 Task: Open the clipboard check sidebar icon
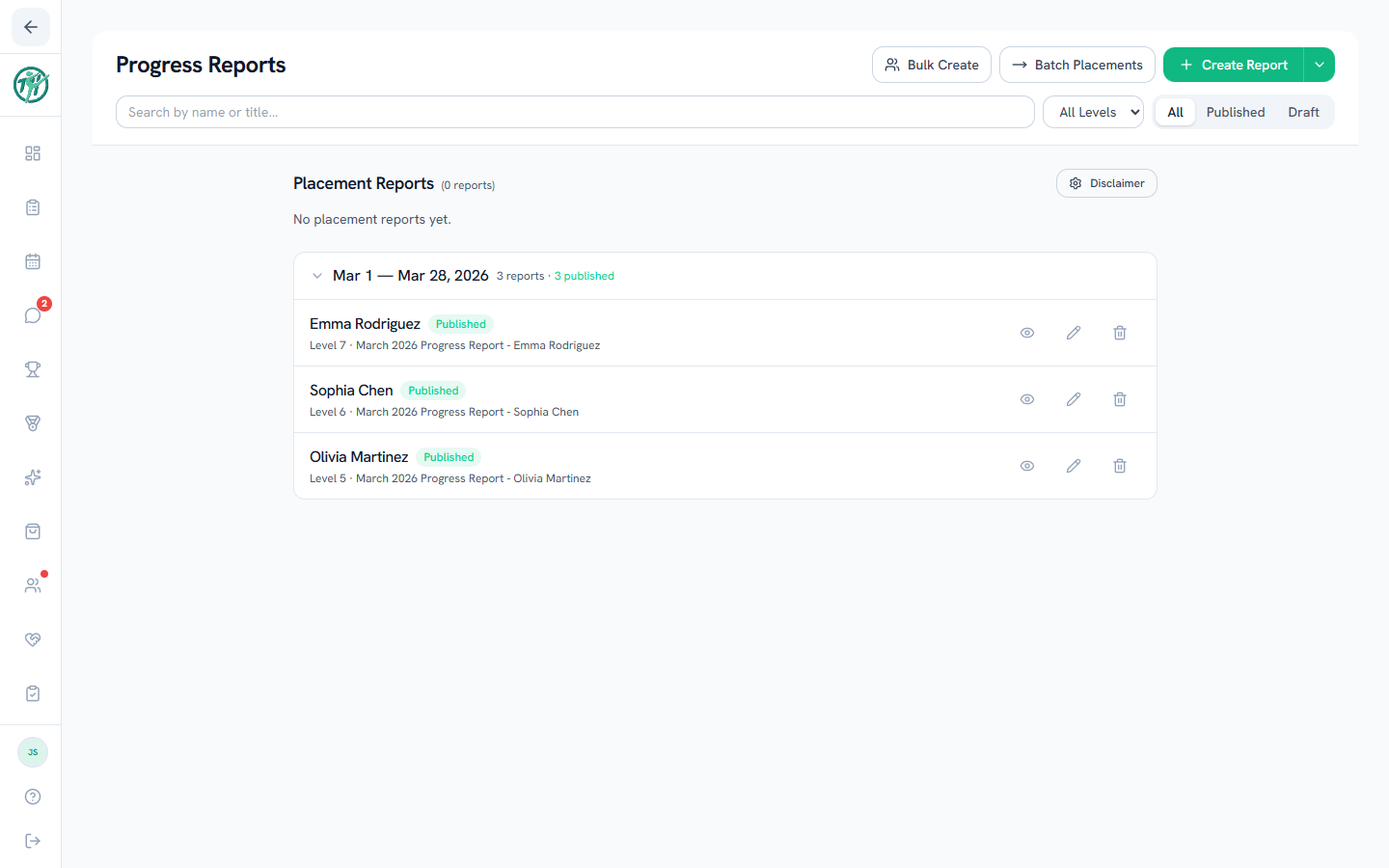point(33,693)
